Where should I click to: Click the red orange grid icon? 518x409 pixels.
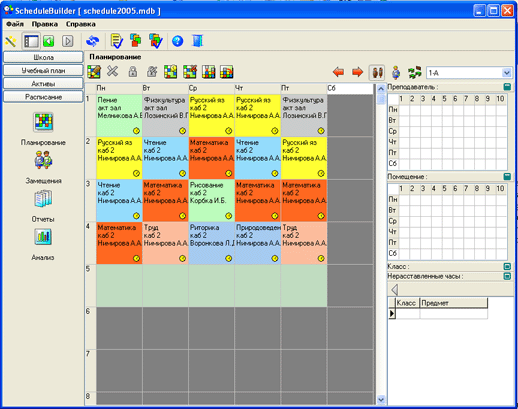point(227,72)
